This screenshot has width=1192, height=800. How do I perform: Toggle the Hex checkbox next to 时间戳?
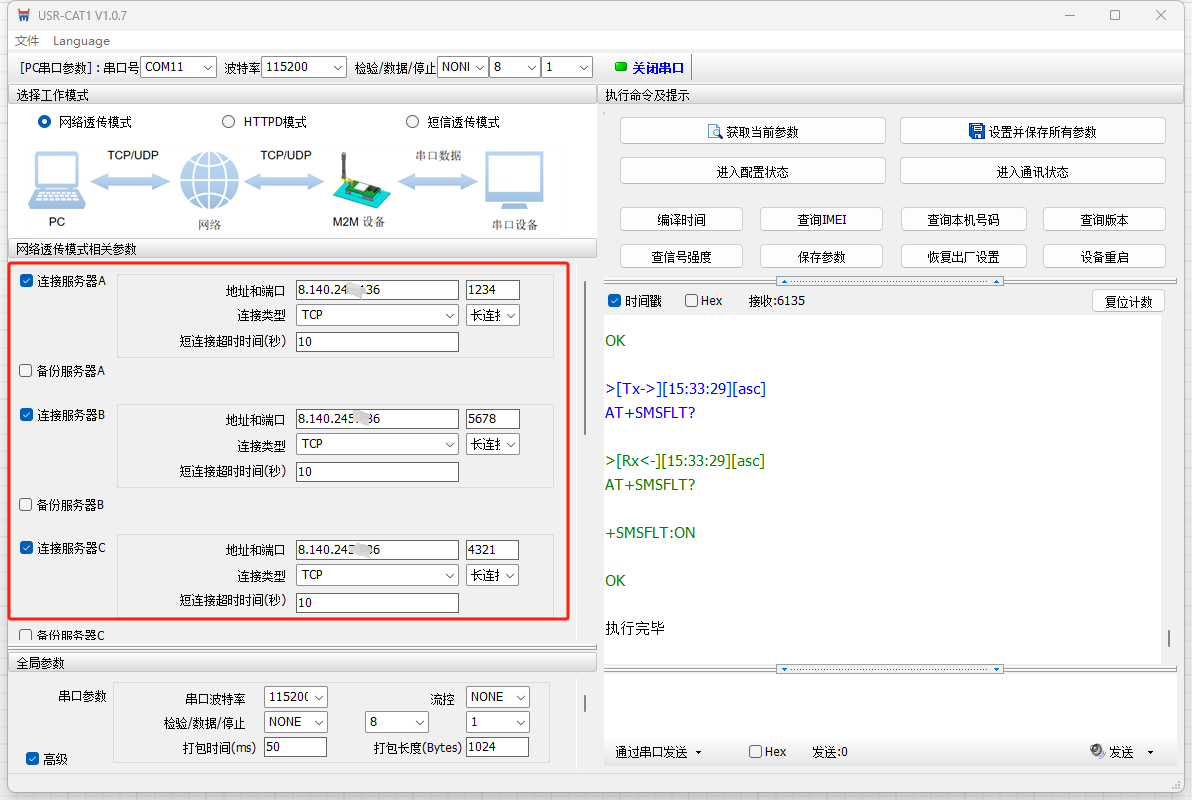[691, 301]
